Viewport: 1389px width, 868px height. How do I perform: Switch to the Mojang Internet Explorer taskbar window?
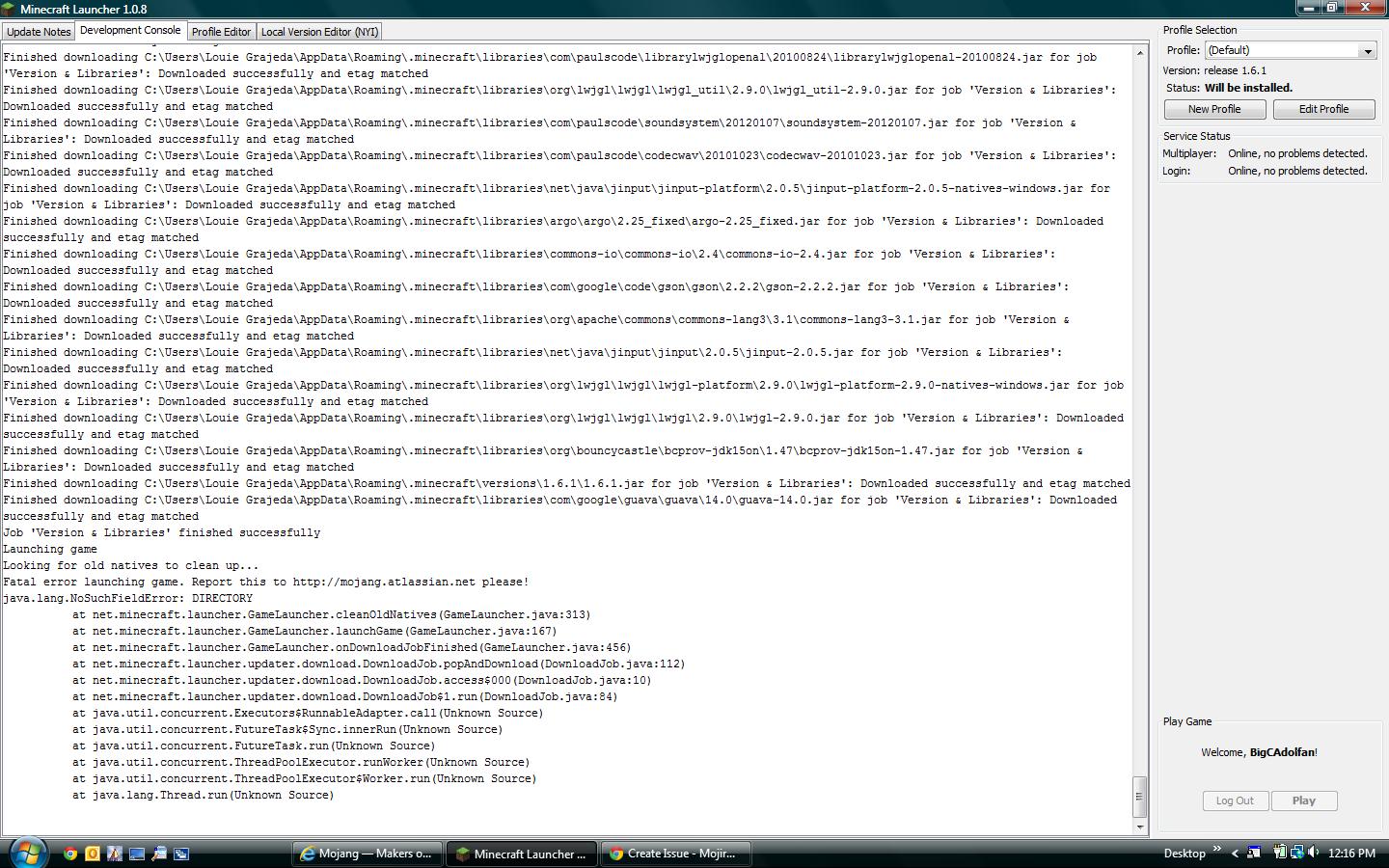(368, 854)
